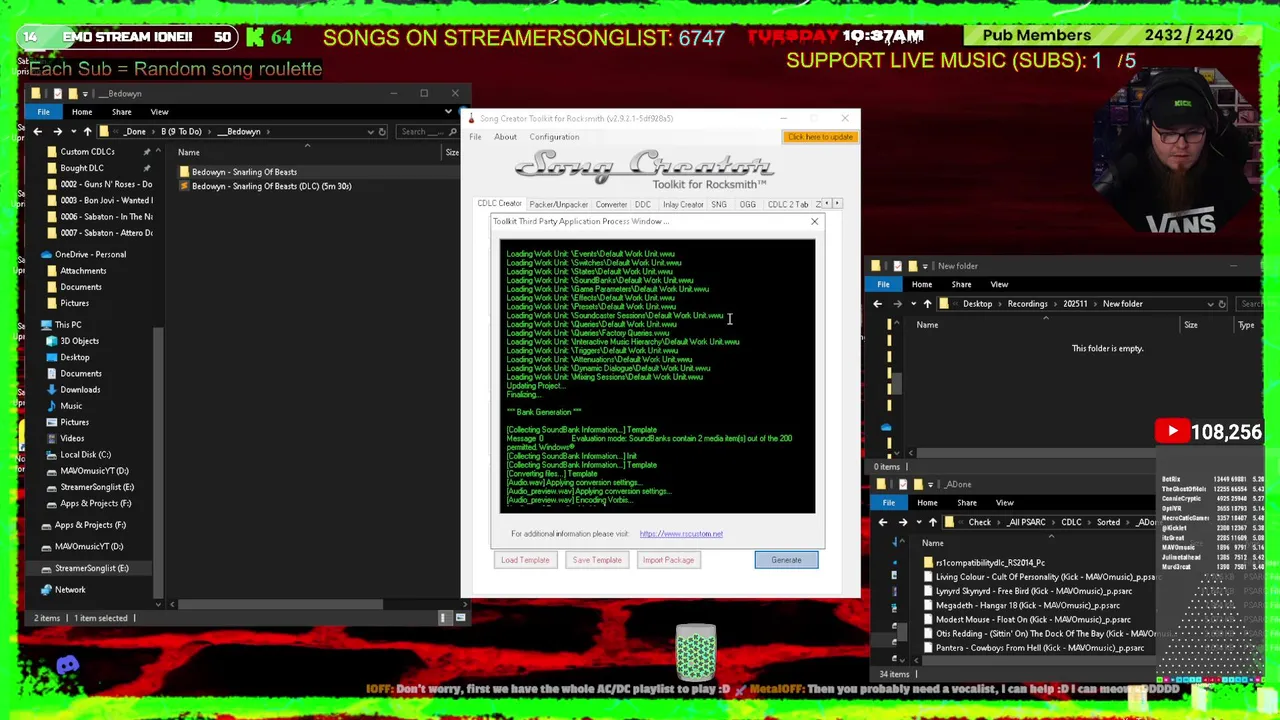The height and width of the screenshot is (720, 1280).
Task: Open the File tab in __Bedowyn Explorer window
Action: [43, 112]
